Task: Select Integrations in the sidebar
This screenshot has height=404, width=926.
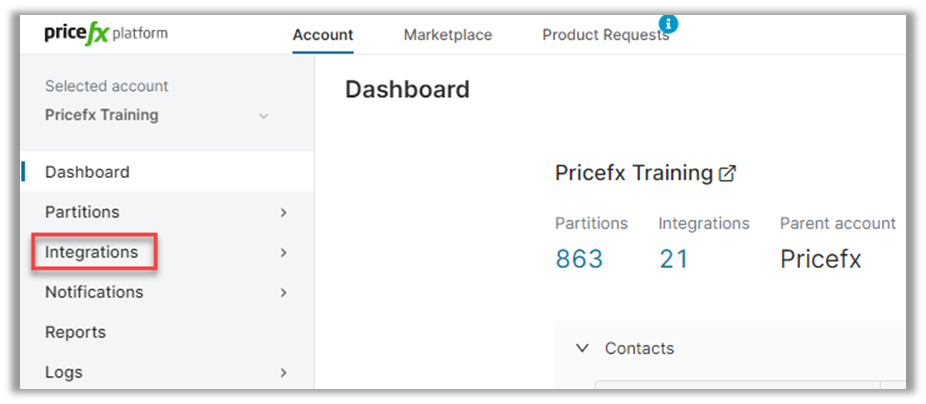Action: (91, 252)
